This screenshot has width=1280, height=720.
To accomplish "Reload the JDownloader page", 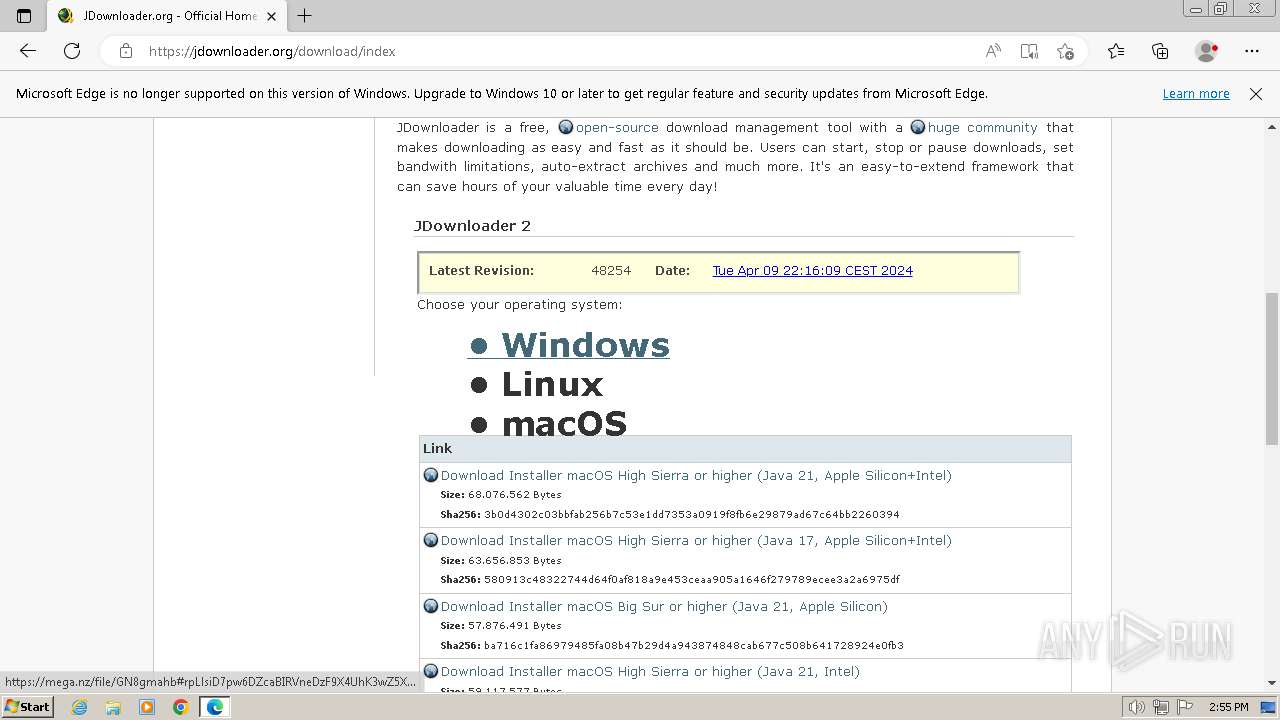I will pyautogui.click(x=72, y=51).
